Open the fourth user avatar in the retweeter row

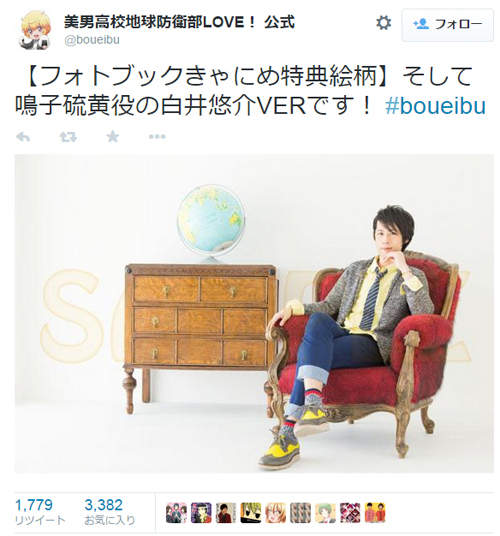251,513
